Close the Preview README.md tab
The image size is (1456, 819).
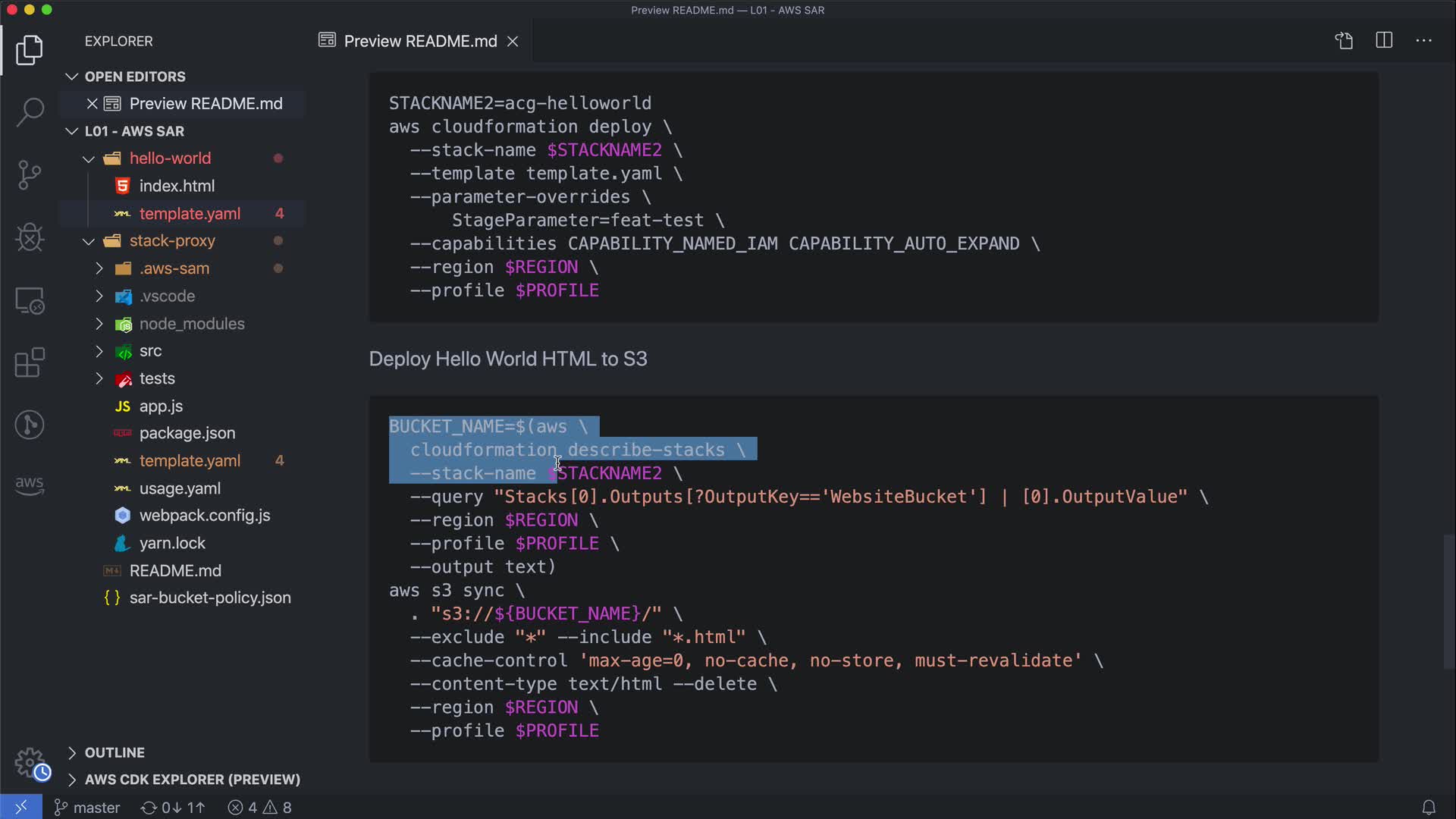point(513,41)
